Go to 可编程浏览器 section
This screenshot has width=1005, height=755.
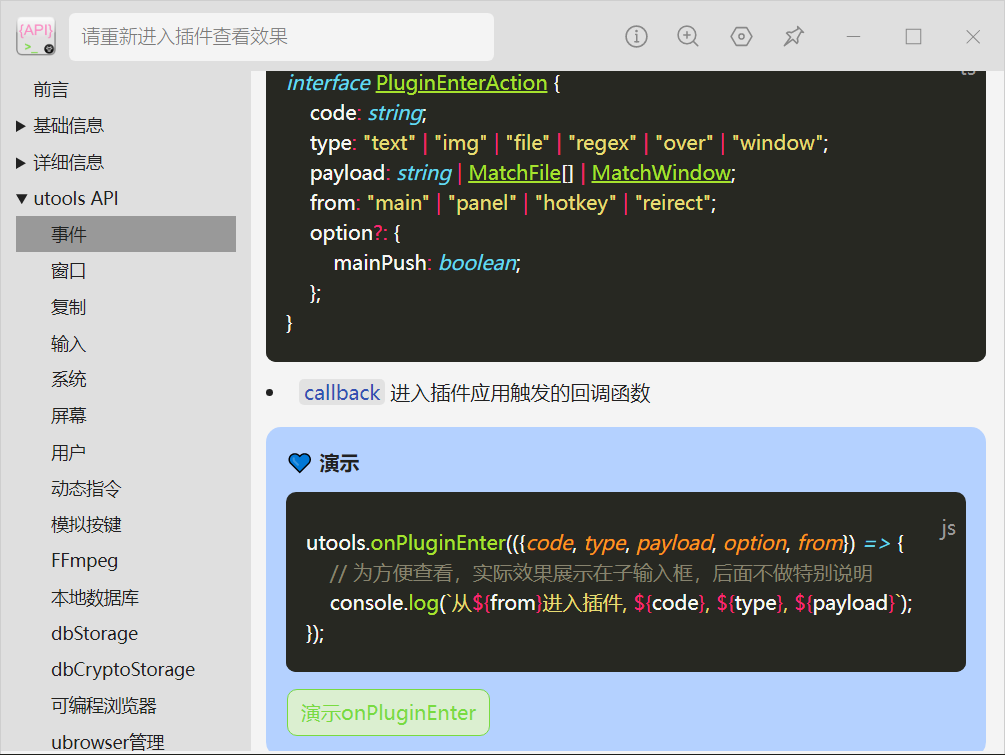click(104, 706)
